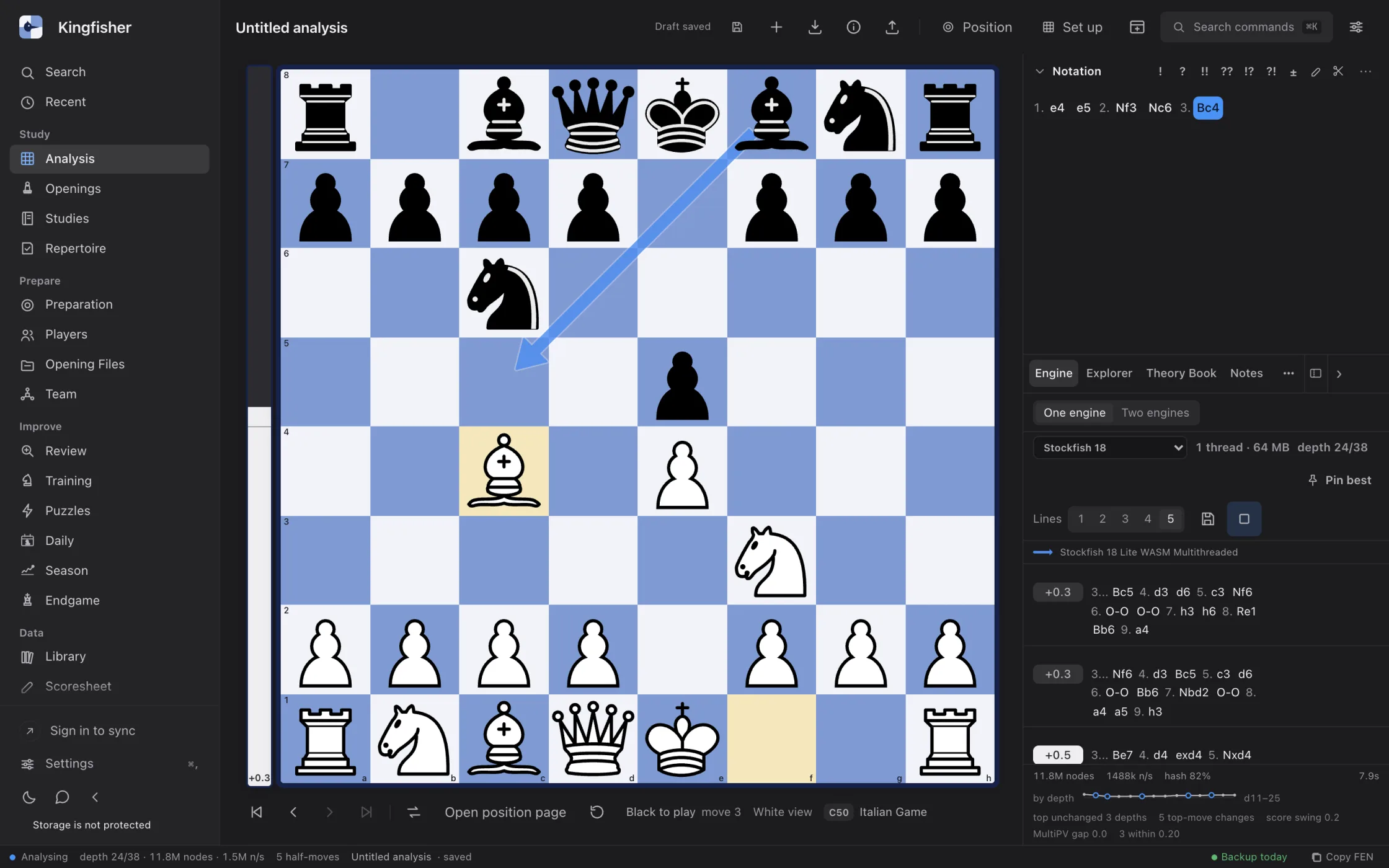
Task: Set engine lines to 1
Action: (x=1081, y=519)
